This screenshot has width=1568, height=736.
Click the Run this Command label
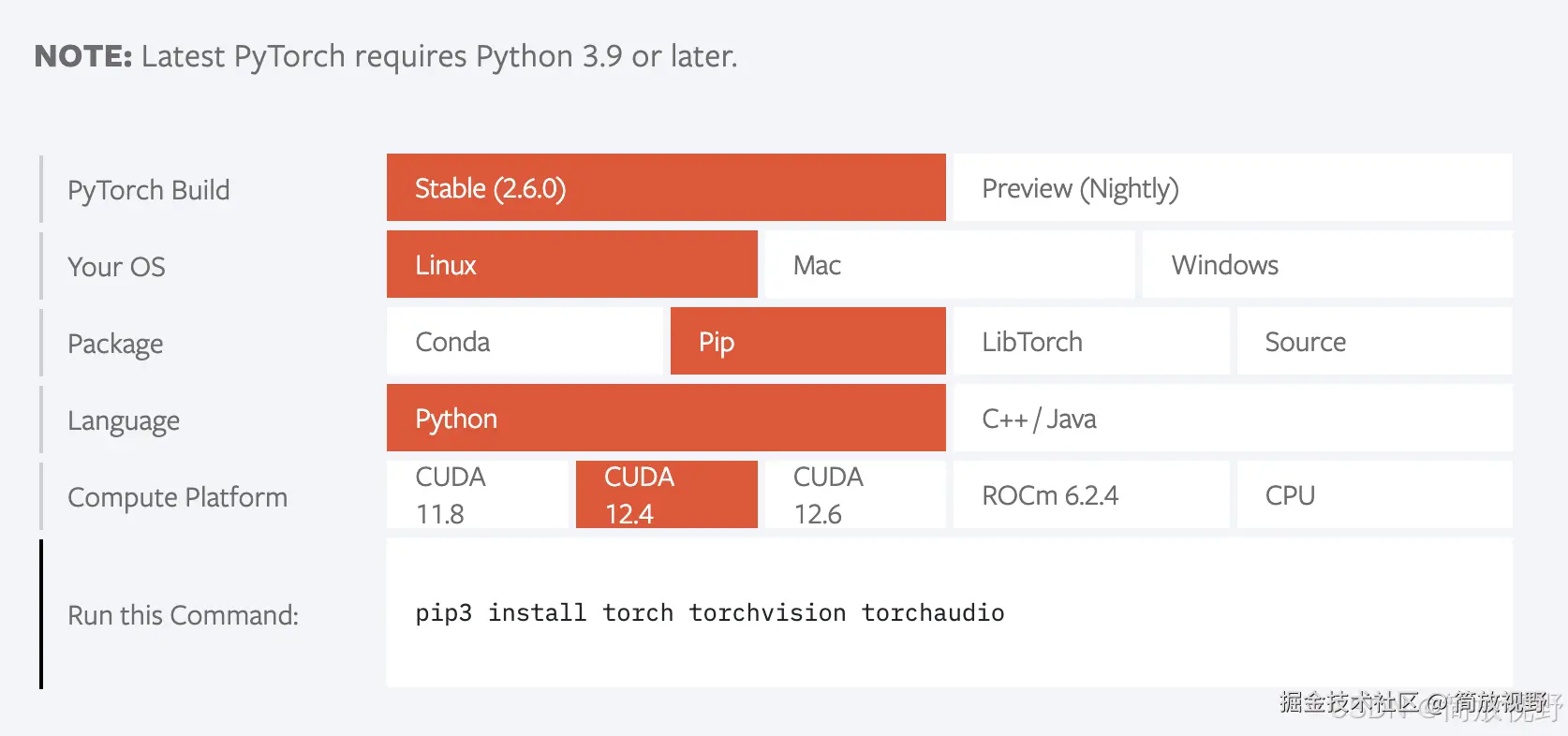coord(183,615)
